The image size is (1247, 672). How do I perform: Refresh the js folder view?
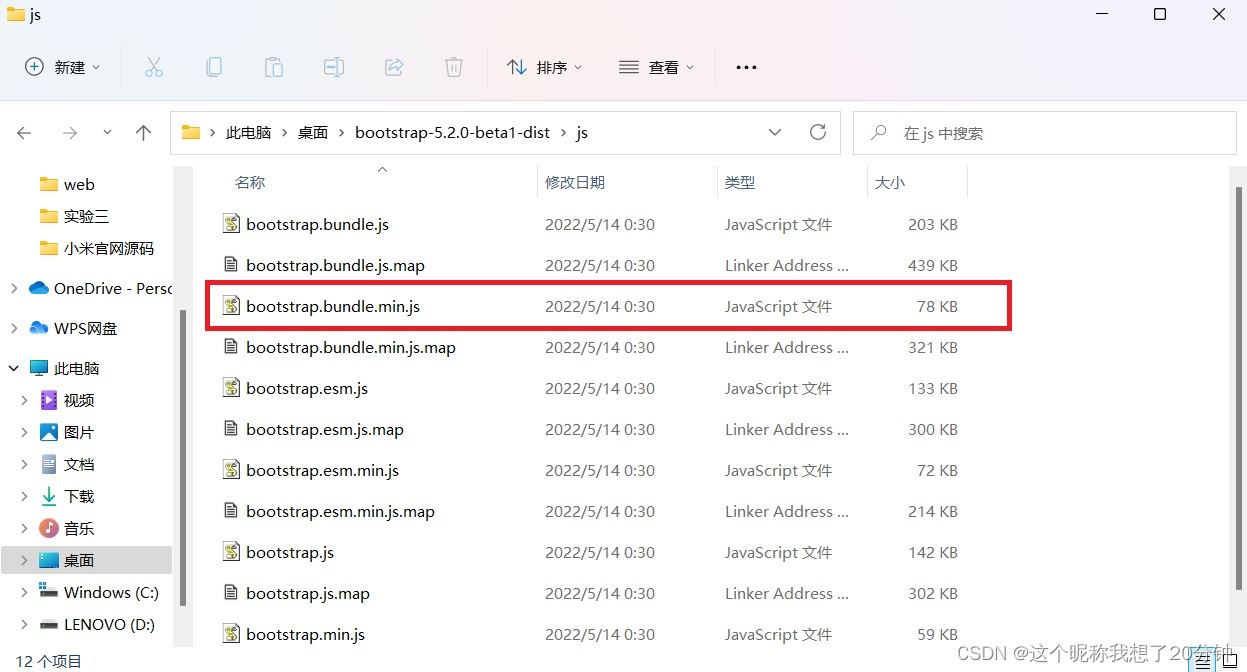818,131
